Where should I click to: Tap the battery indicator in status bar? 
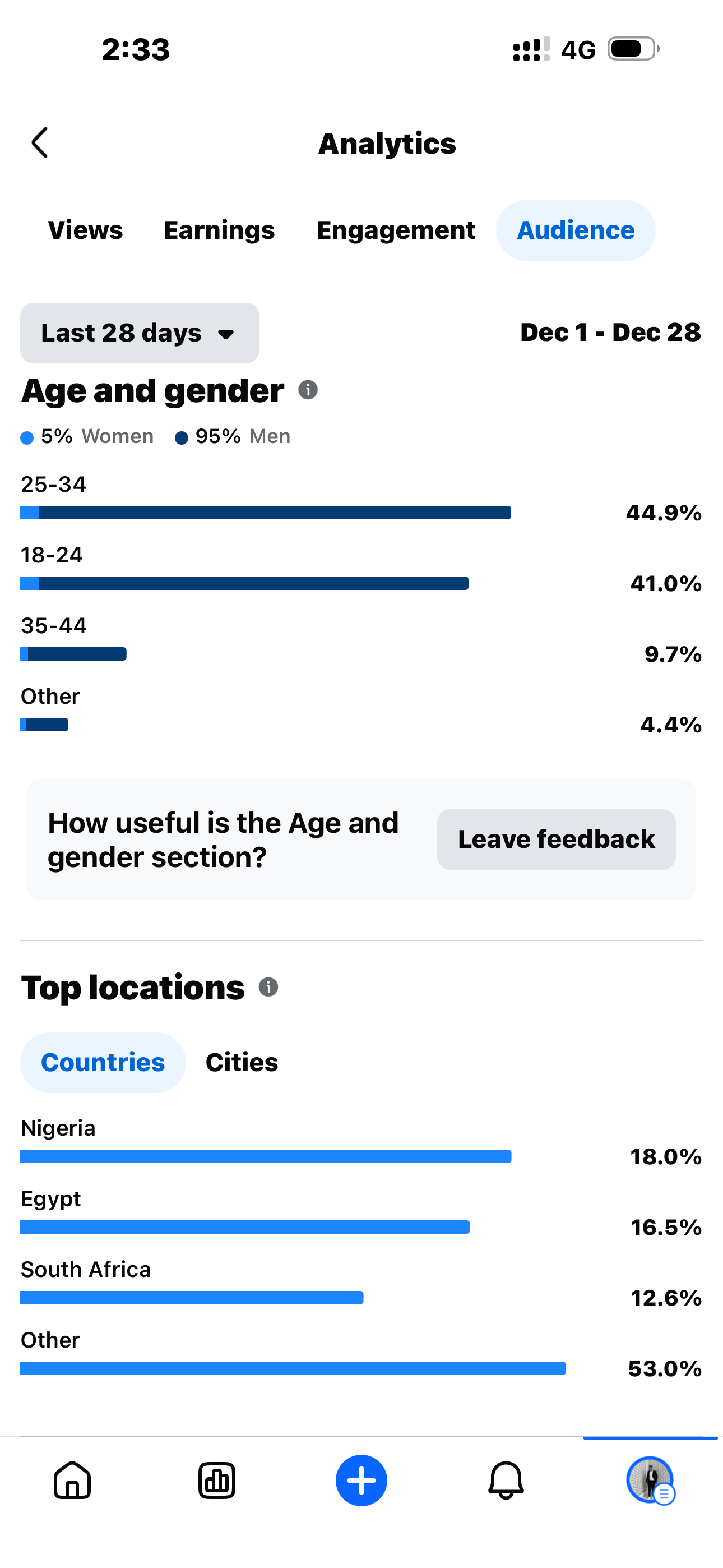(633, 49)
